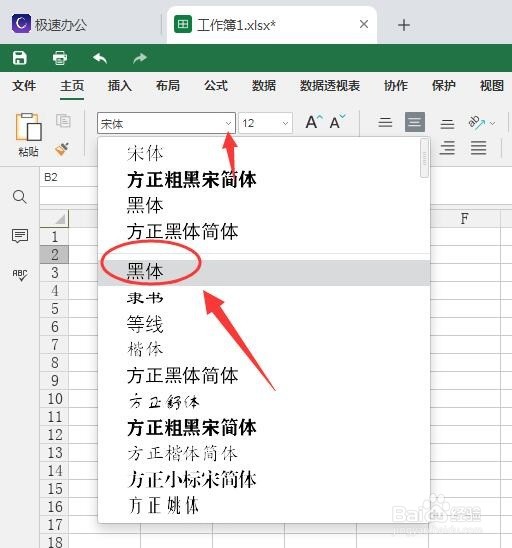This screenshot has height=548, width=512.
Task: Click the 极速办公 home tab
Action: (x=49, y=24)
